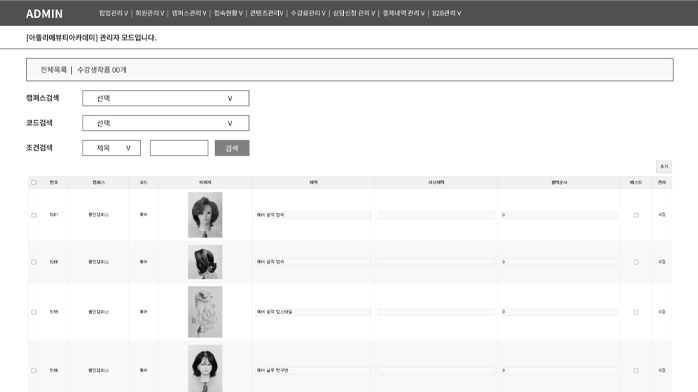Click 전체목록 link in the summary bar
Viewport: 698px width, 392px height.
[53, 70]
